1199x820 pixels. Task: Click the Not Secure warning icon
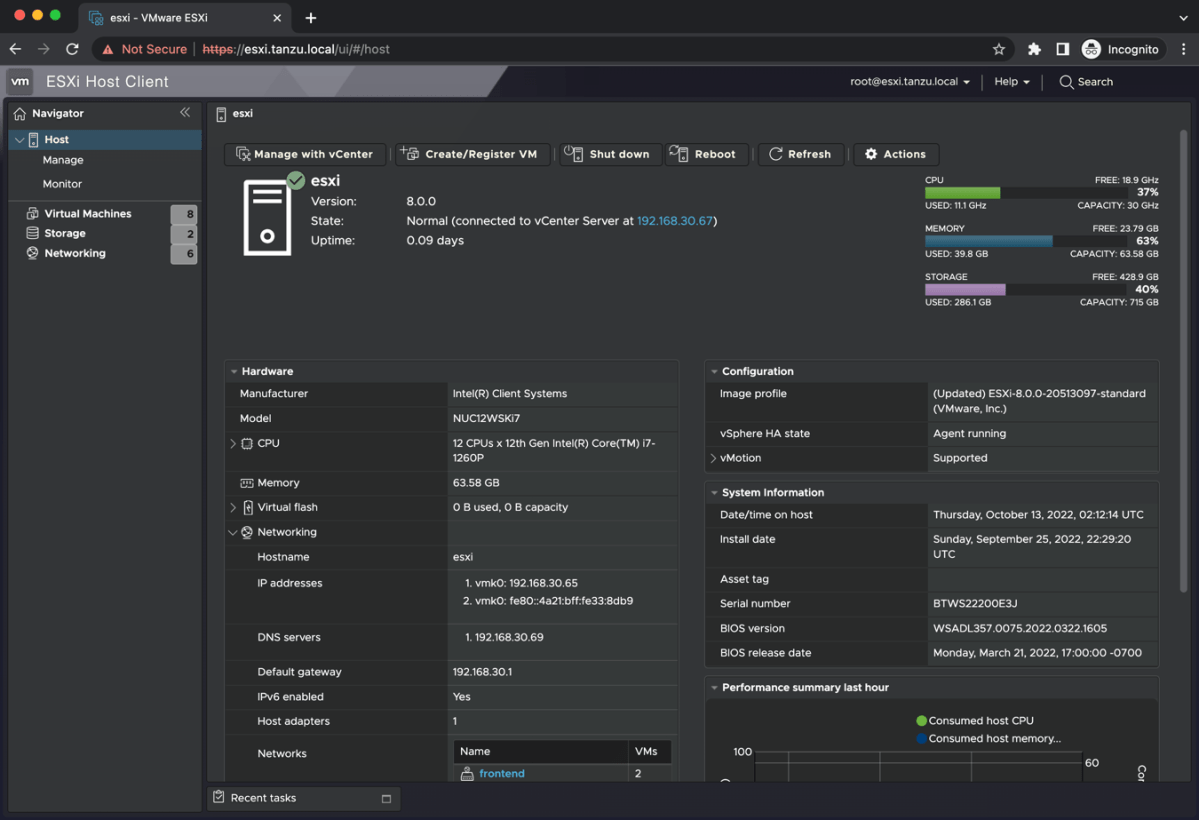[x=108, y=49]
